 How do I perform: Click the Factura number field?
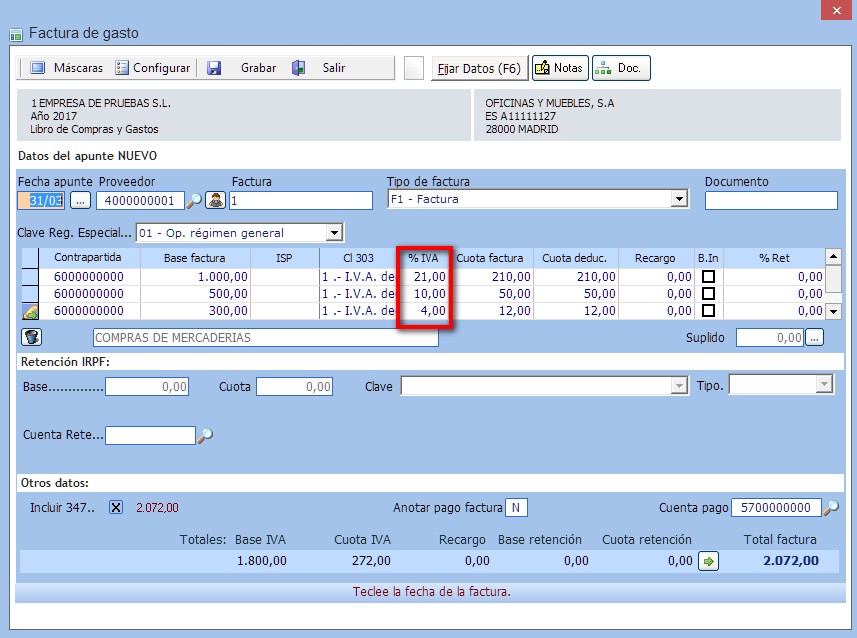301,201
